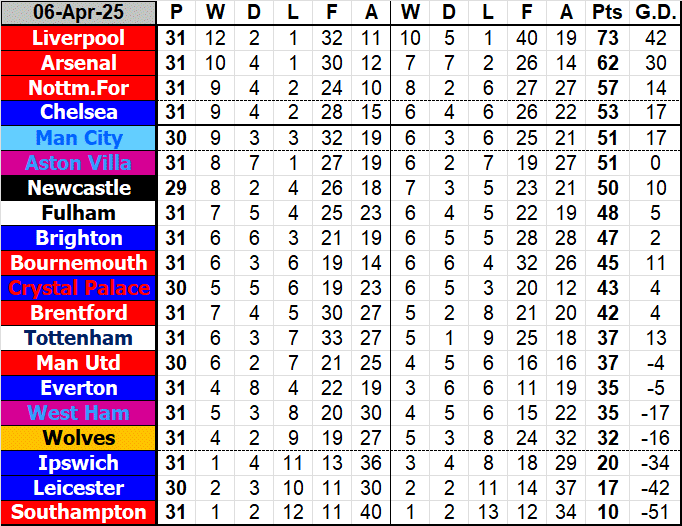Click the Arsenal team name cell
Screen dimensions: 682x526
79,63
